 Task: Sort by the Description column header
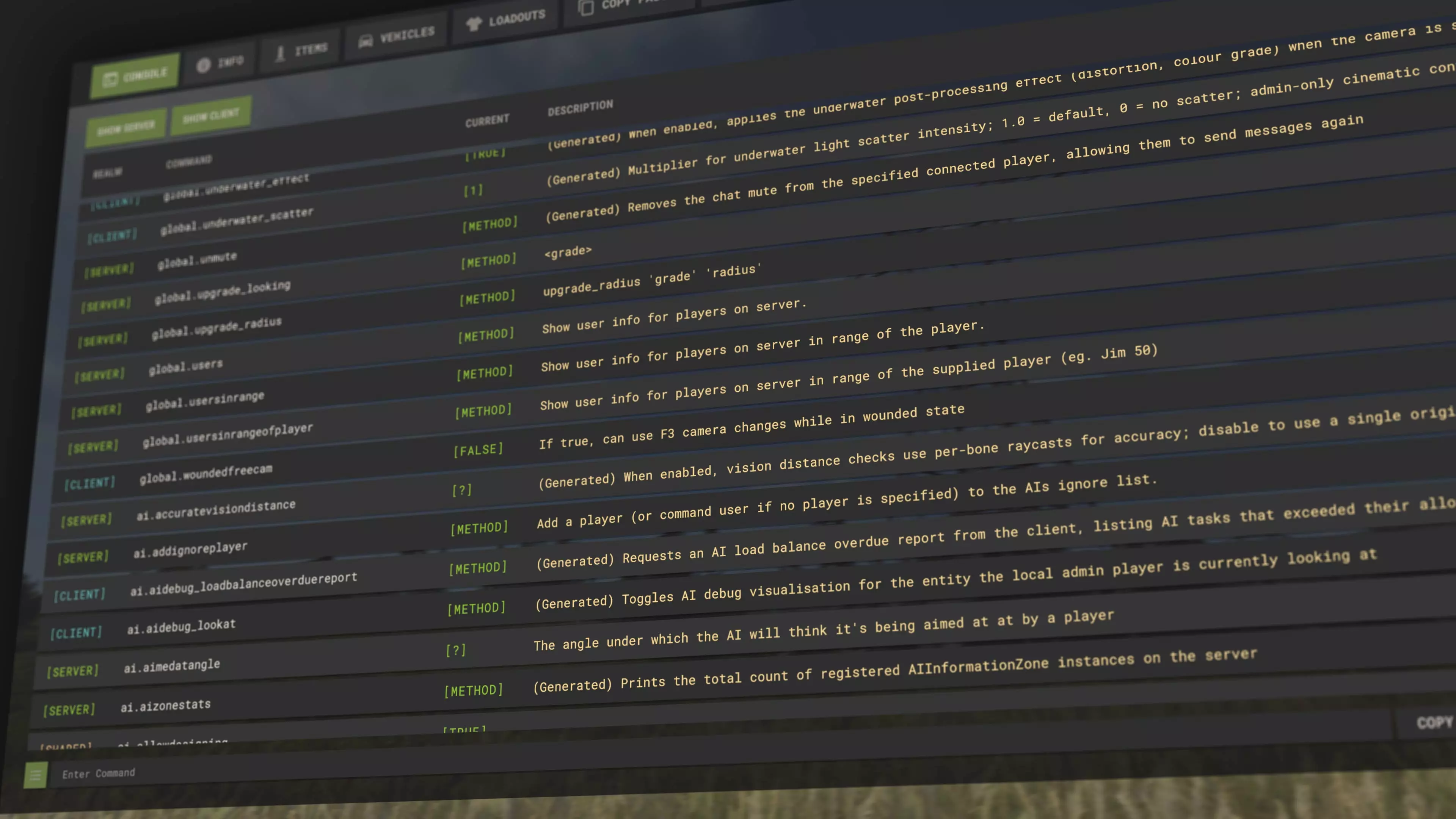coord(580,107)
